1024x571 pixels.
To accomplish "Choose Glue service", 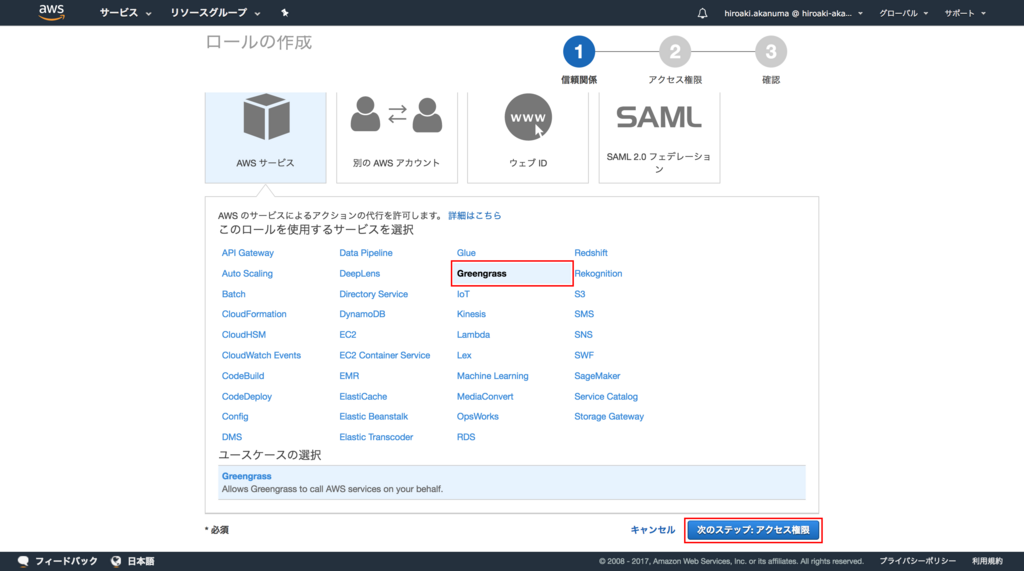I will (x=466, y=253).
